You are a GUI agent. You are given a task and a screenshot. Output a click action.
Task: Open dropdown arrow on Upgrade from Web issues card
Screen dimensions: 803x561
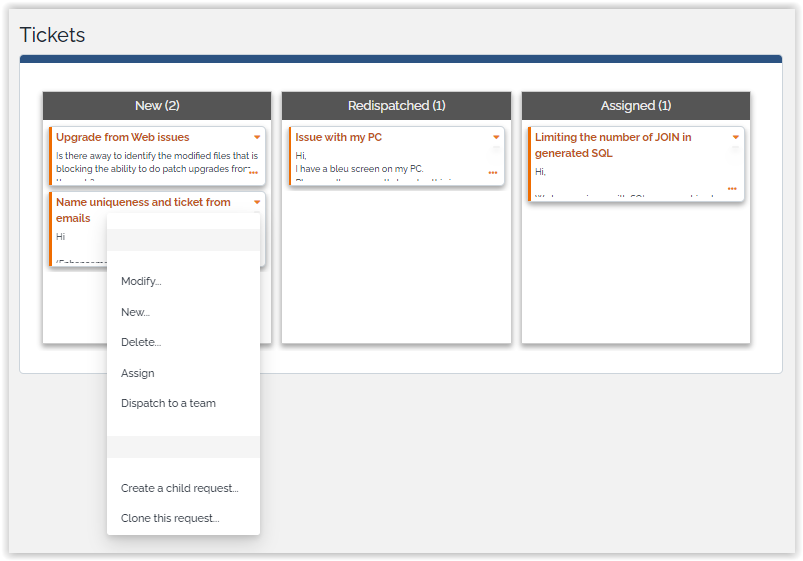tap(257, 137)
